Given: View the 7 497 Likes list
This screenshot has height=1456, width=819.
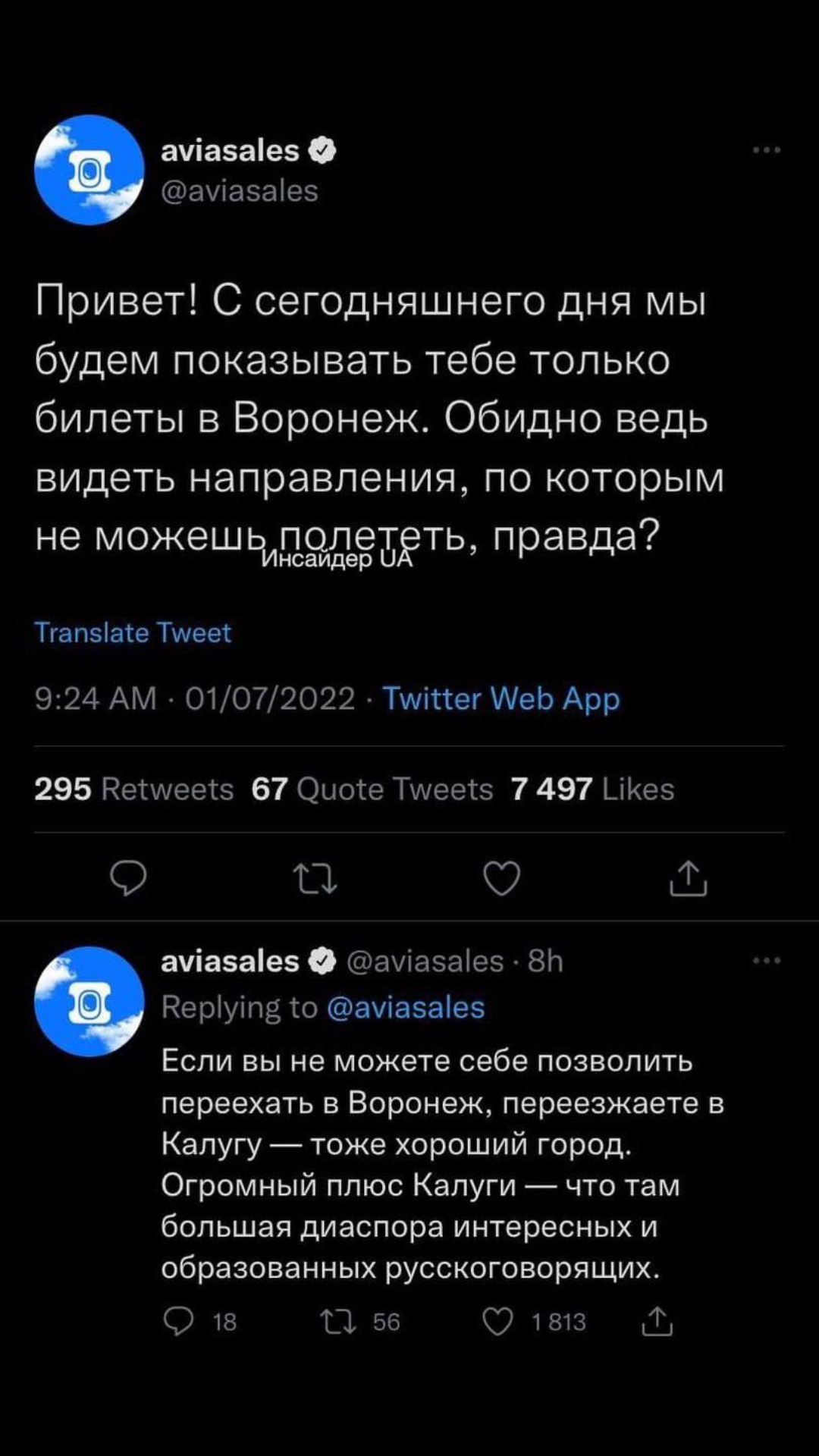Looking at the screenshot, I should (592, 789).
